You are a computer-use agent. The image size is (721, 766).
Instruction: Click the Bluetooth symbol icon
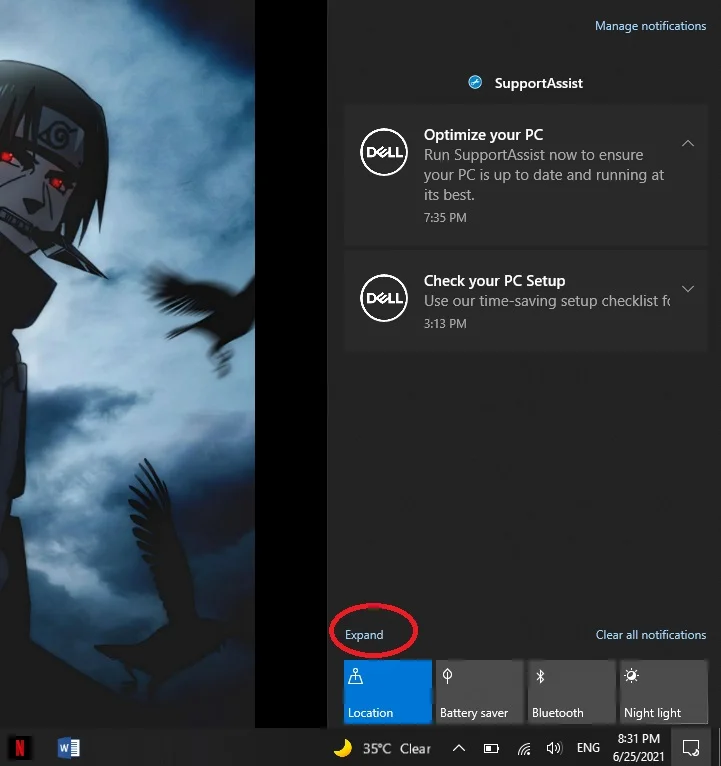click(x=540, y=676)
